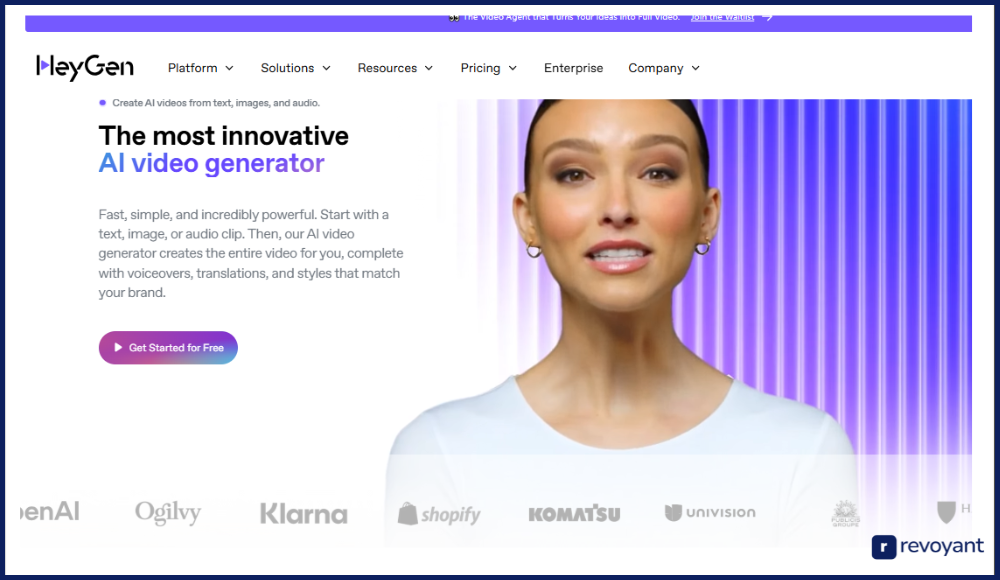Click the Klarna logo

coord(304,514)
